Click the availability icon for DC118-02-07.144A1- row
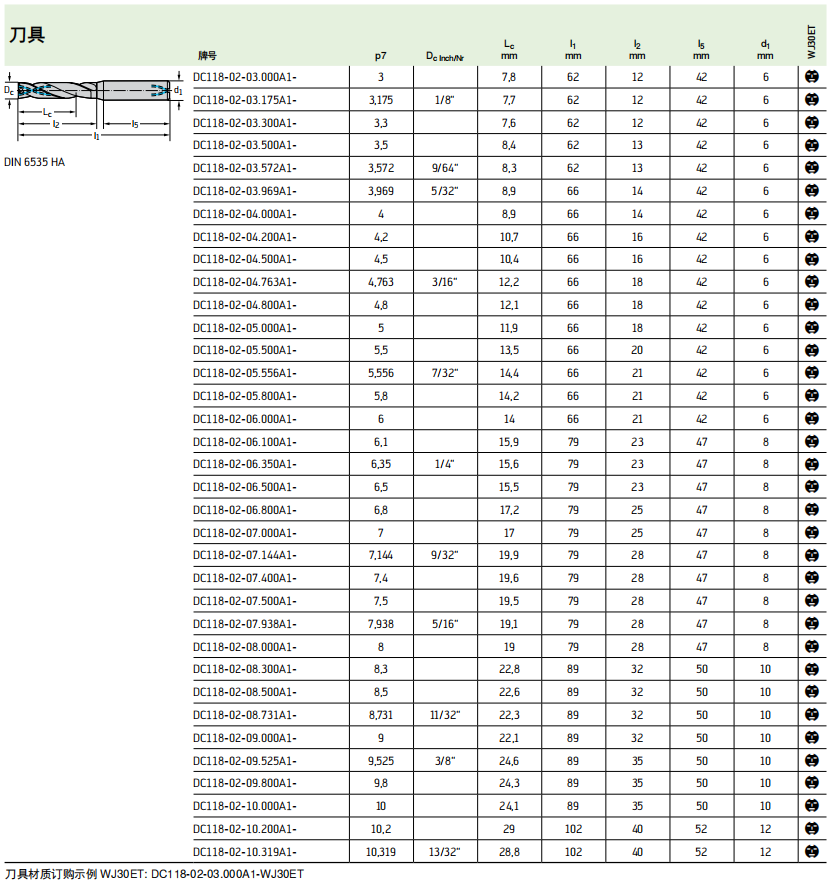832x885 pixels. coord(812,555)
